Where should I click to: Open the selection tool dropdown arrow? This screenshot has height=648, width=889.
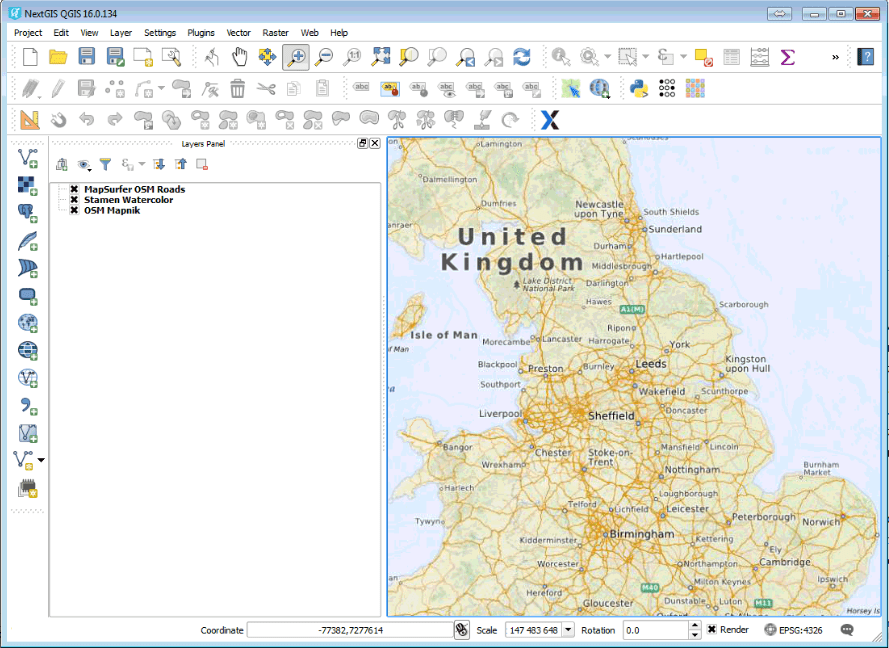point(643,57)
